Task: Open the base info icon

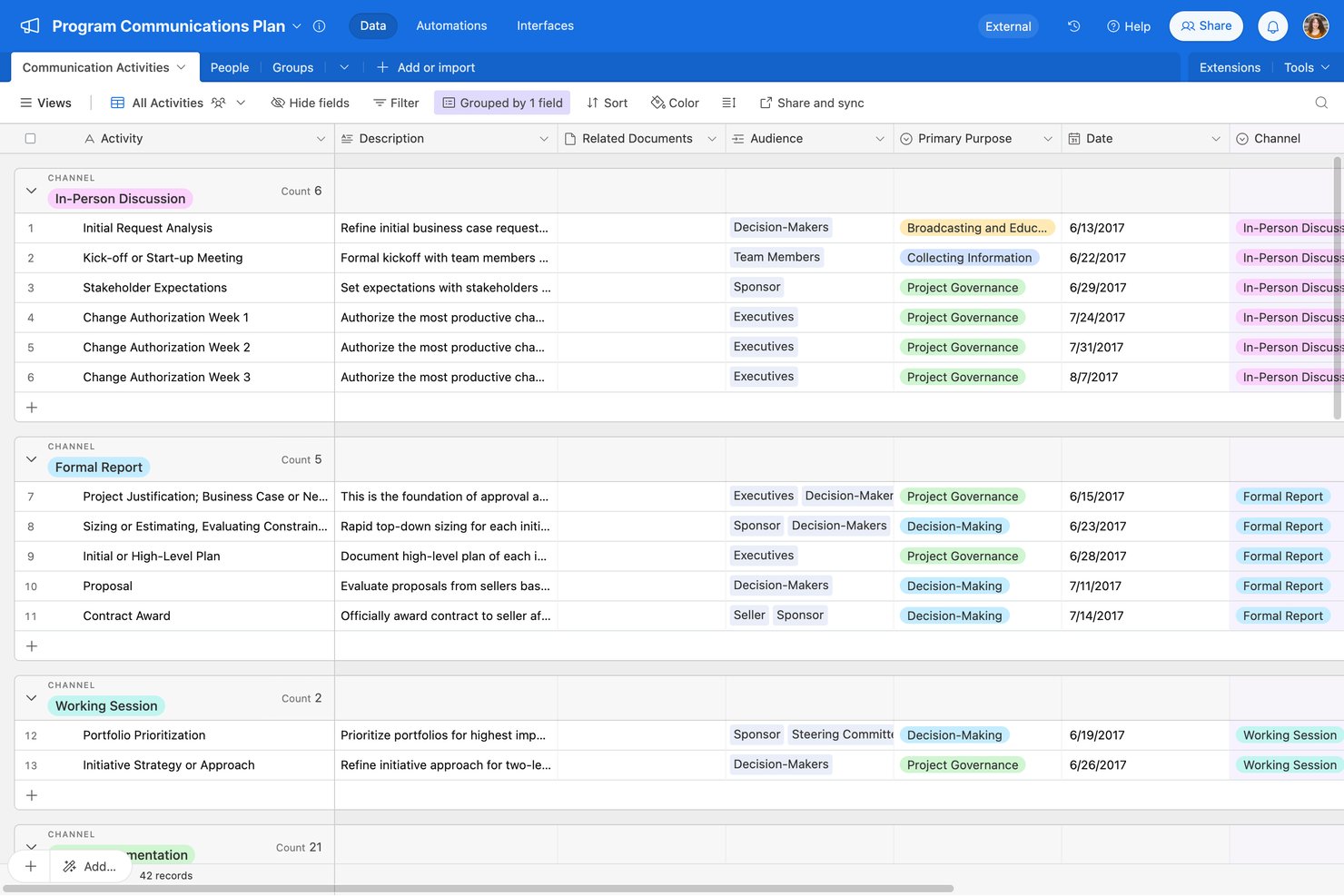Action: coord(319,26)
